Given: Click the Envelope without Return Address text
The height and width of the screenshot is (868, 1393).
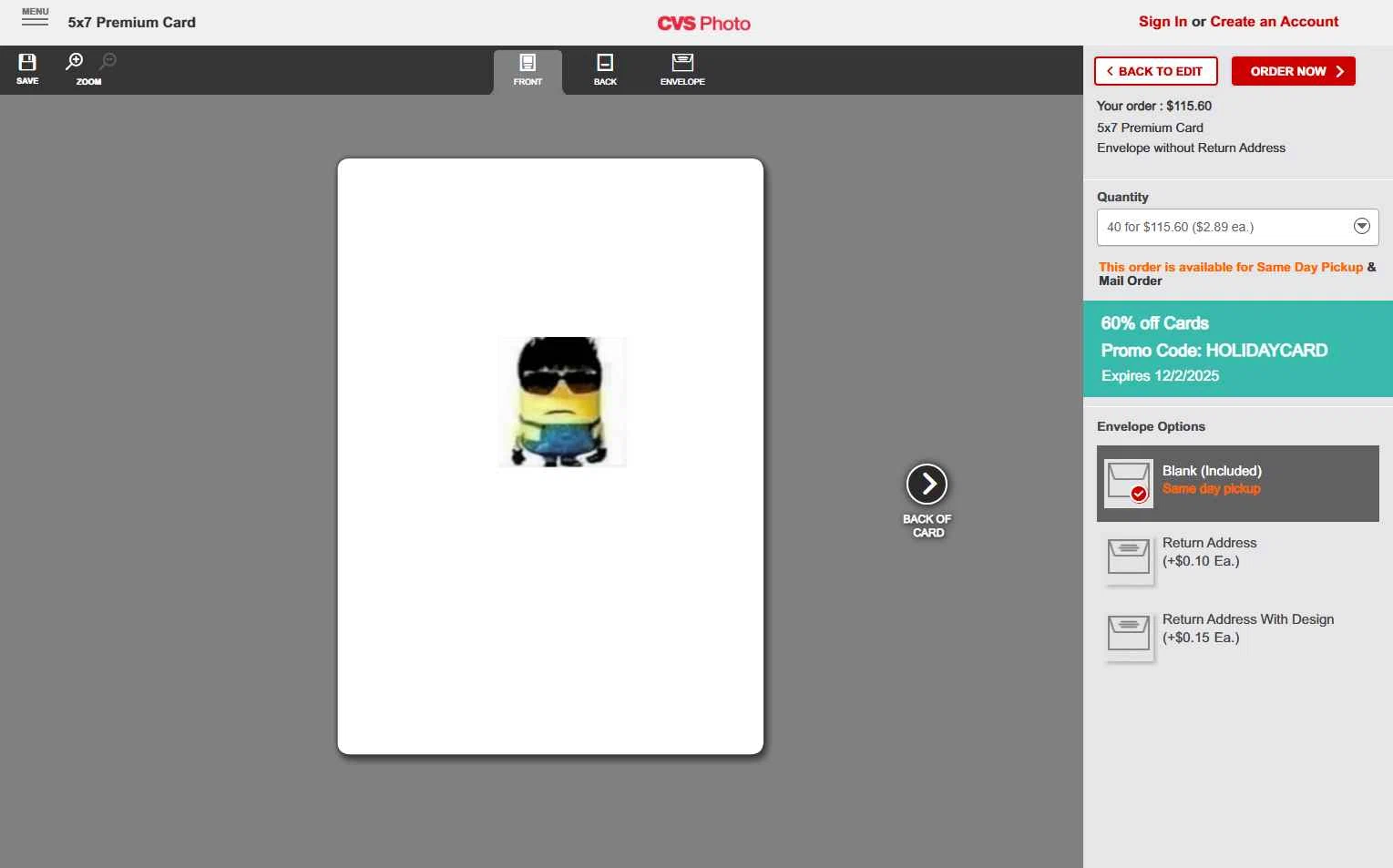Looking at the screenshot, I should [1191, 148].
